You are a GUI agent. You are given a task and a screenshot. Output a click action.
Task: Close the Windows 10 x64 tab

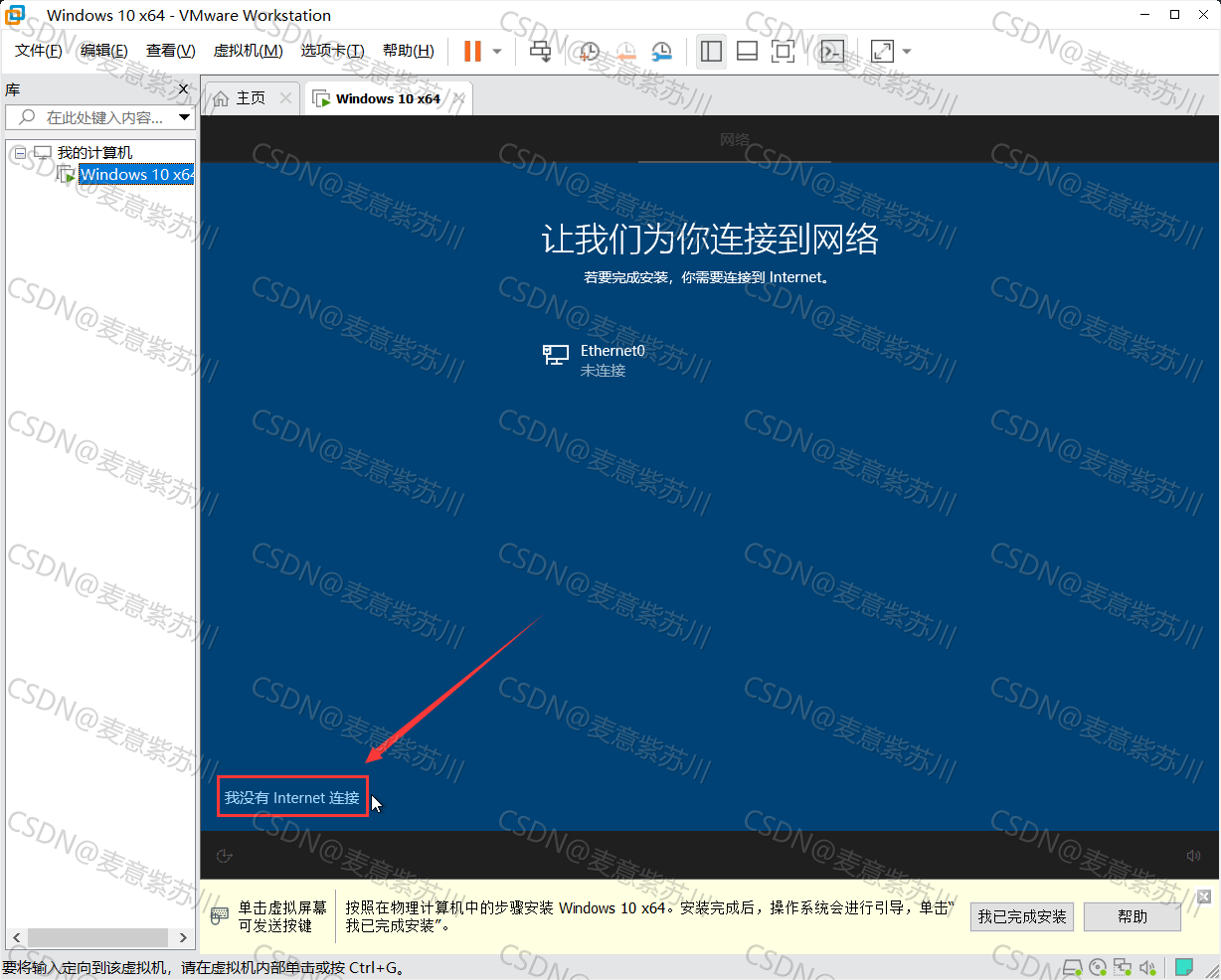[458, 97]
